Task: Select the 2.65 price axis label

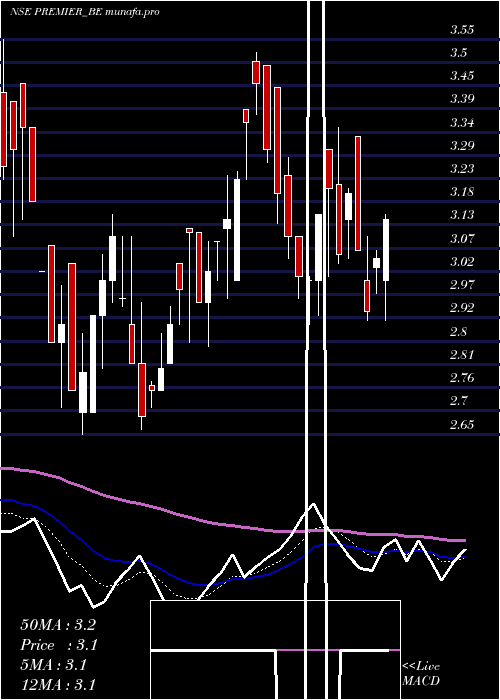Action: pos(462,425)
